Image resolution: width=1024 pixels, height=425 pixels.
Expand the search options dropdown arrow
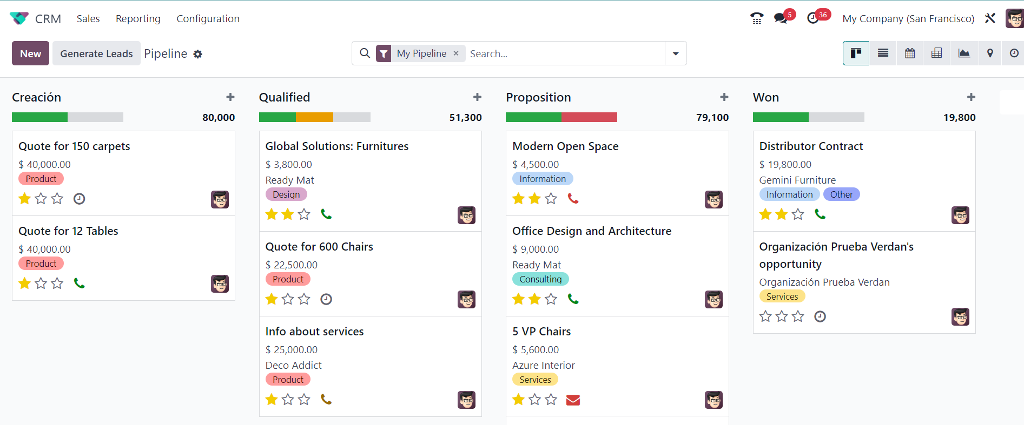point(676,54)
